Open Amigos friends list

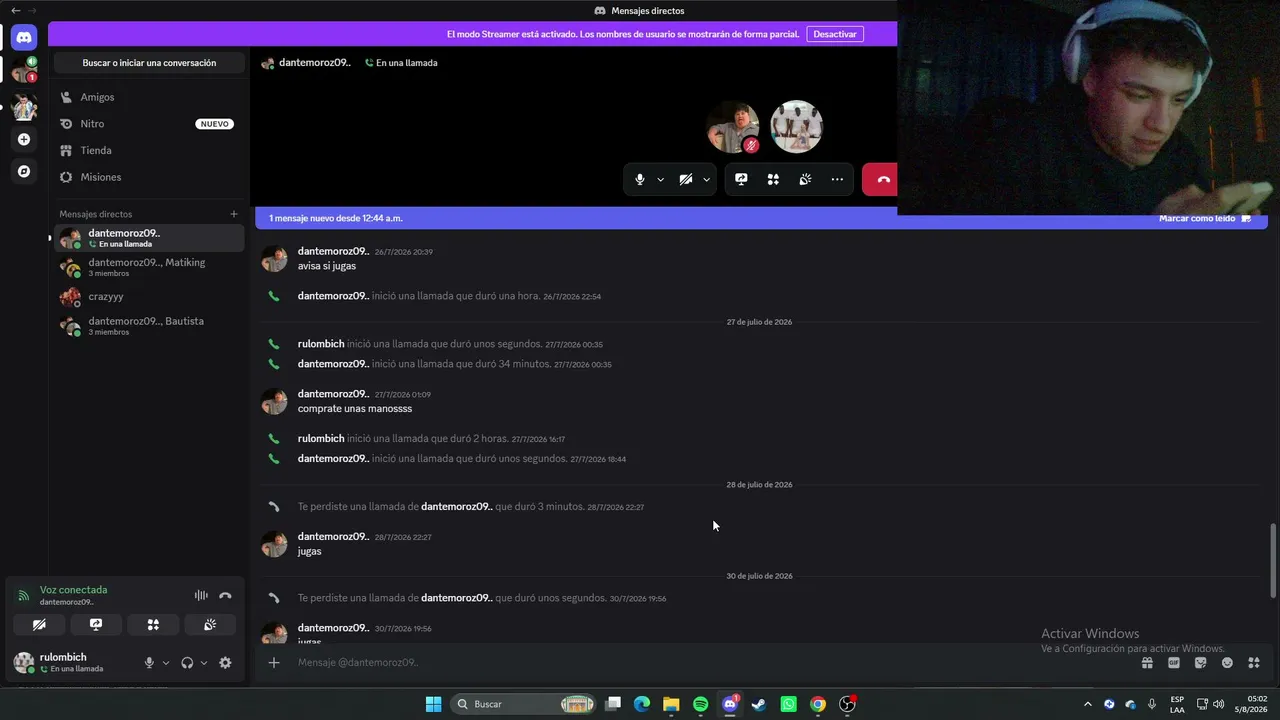click(149, 97)
